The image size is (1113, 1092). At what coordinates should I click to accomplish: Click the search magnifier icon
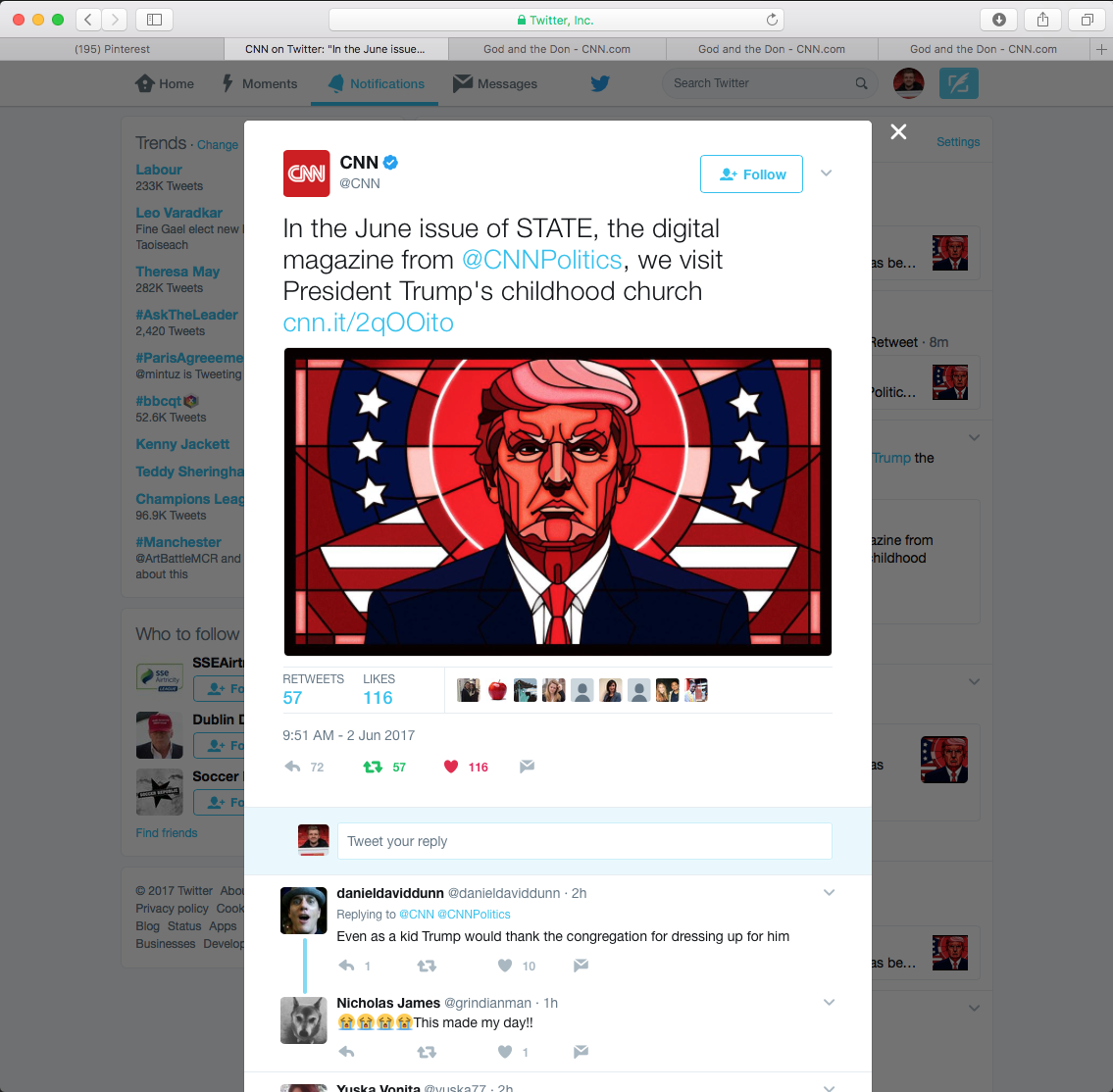tap(861, 83)
